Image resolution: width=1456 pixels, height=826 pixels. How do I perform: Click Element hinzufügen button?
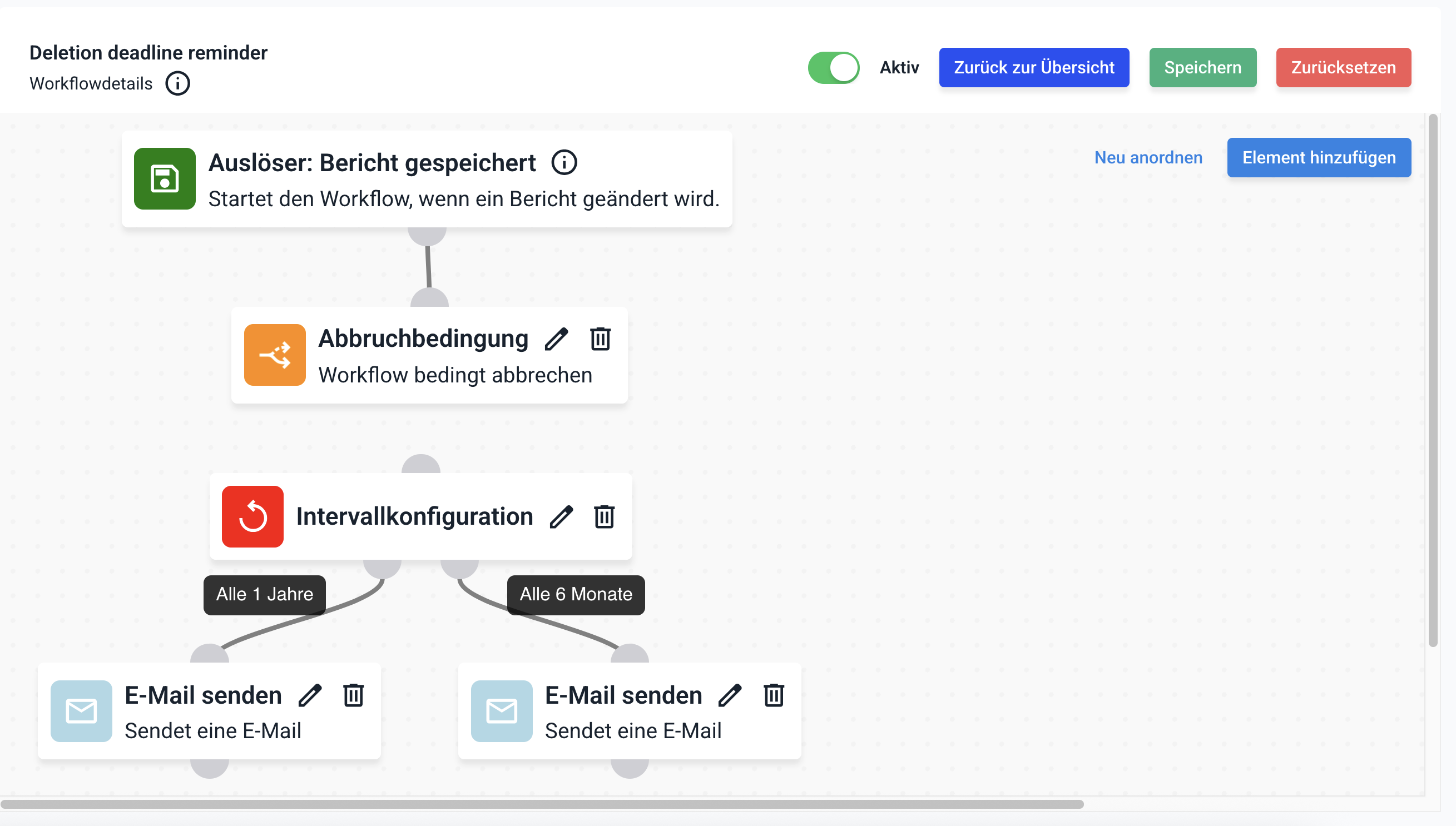pos(1319,158)
